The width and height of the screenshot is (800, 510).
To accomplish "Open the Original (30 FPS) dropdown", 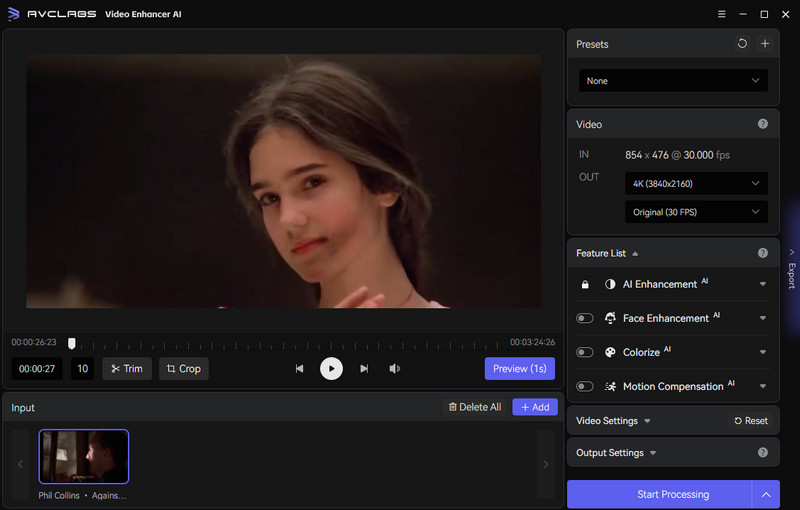I will [x=696, y=212].
